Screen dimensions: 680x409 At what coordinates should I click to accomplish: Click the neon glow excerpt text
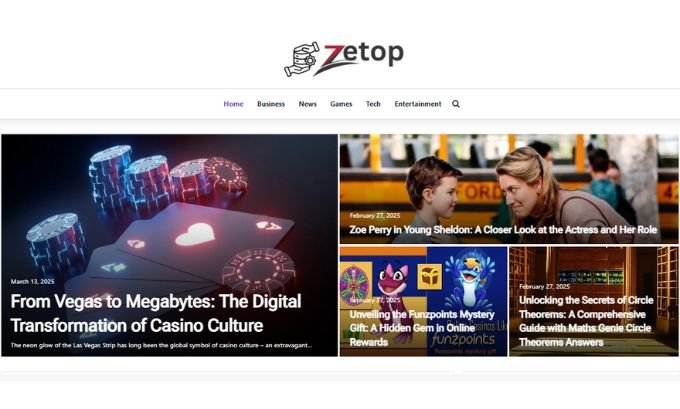[x=161, y=345]
